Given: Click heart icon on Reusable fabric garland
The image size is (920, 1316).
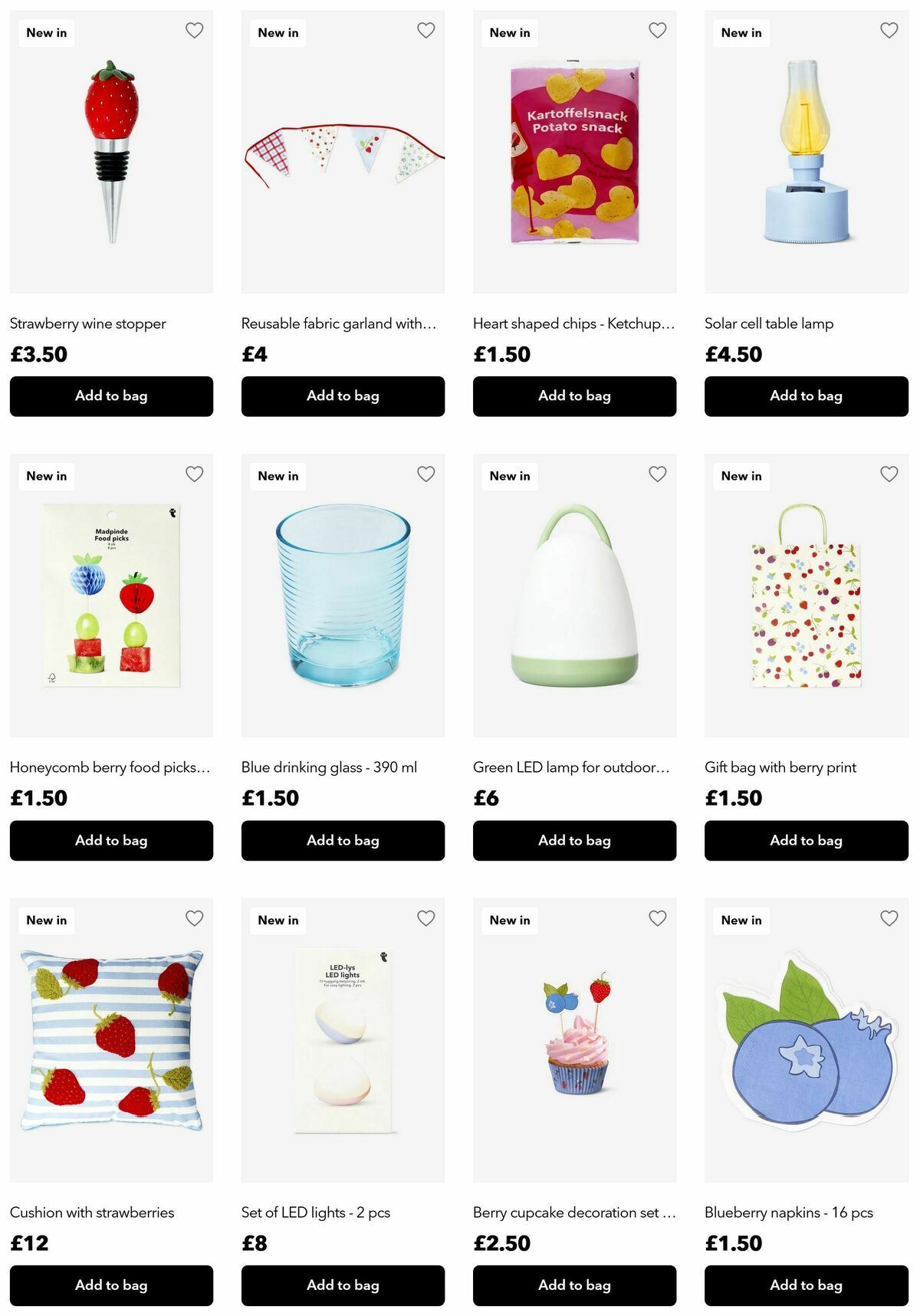Looking at the screenshot, I should 426,31.
